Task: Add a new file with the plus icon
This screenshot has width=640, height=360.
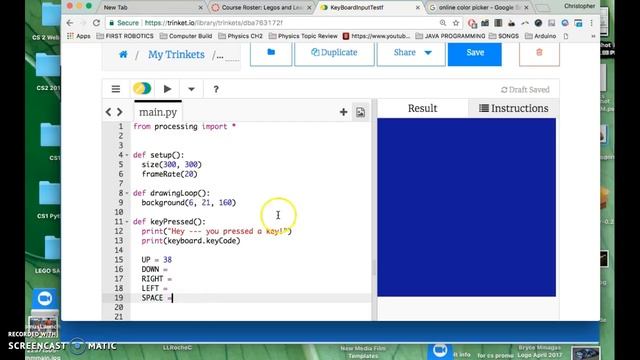Action: pos(343,112)
